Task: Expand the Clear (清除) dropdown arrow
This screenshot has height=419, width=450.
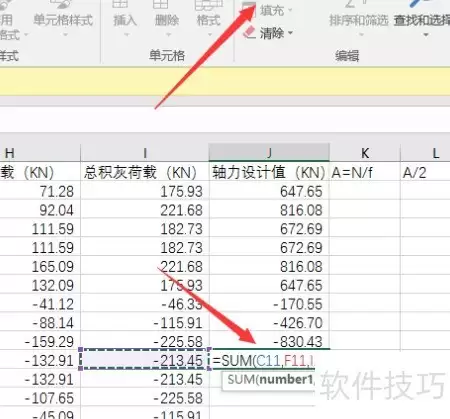Action: (290, 33)
